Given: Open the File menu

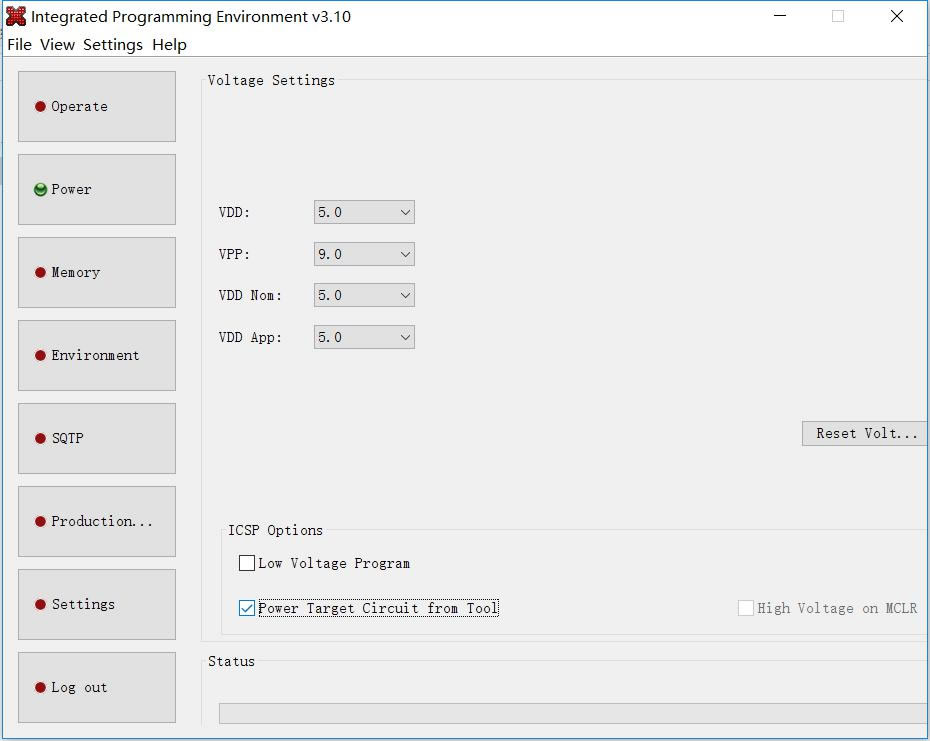Looking at the screenshot, I should (19, 44).
